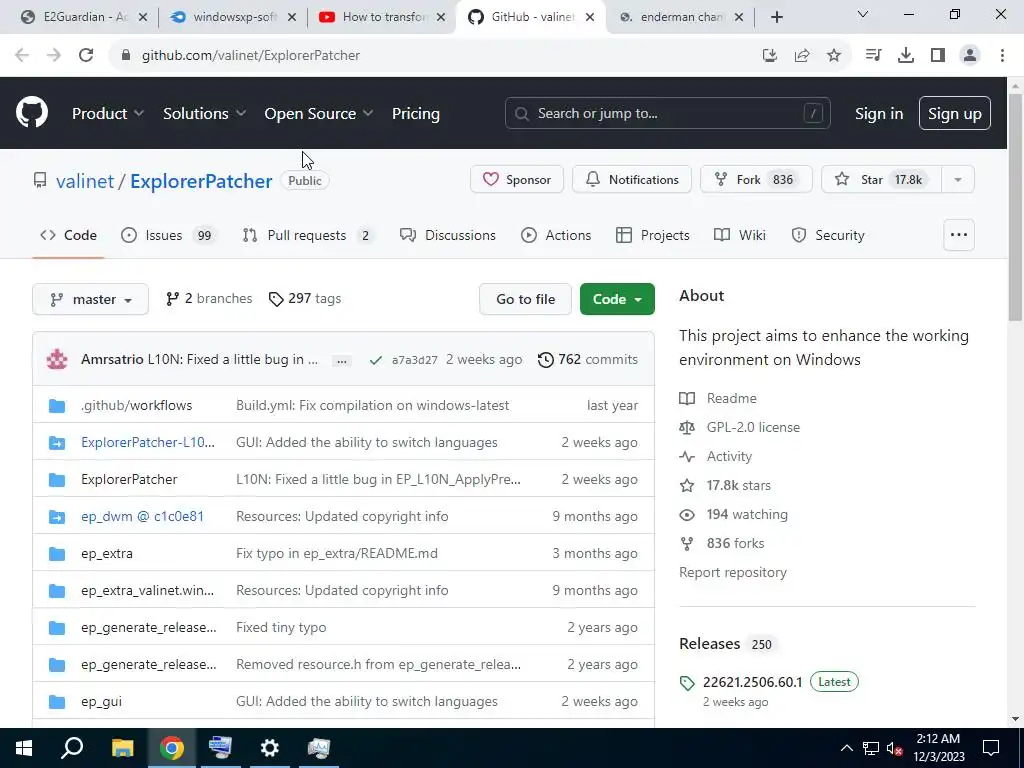View 2 branches link
Screen dimensions: 1024x768
tap(209, 298)
